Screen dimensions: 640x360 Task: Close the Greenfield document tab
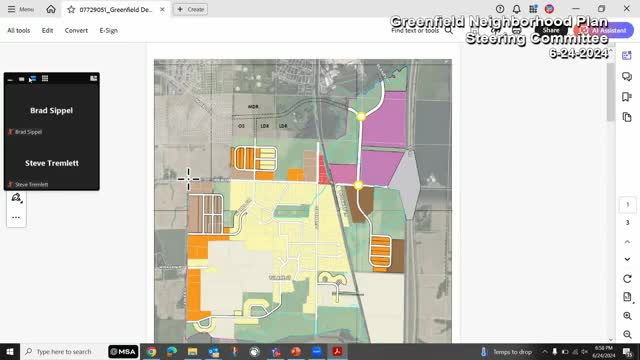tap(162, 9)
